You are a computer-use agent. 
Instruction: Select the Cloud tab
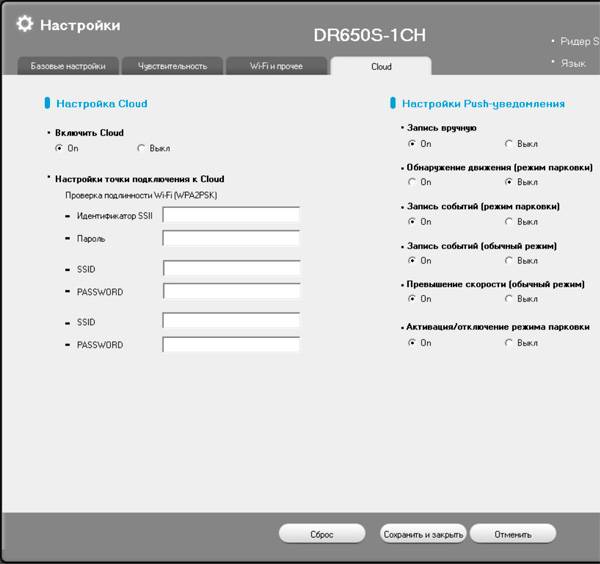(x=381, y=66)
